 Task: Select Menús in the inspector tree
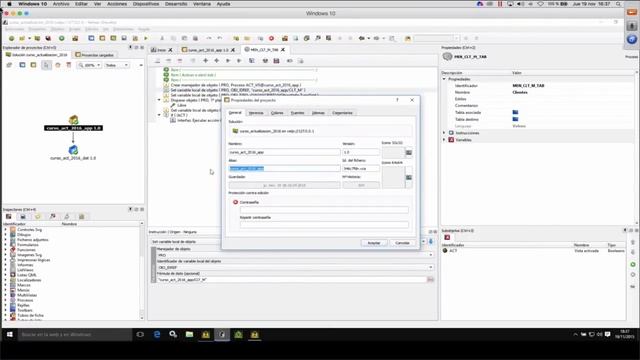coord(23,290)
